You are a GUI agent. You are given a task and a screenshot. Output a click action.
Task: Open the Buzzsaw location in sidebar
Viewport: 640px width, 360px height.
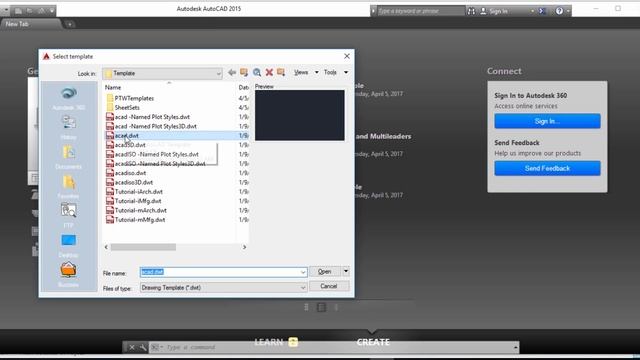[x=69, y=275]
